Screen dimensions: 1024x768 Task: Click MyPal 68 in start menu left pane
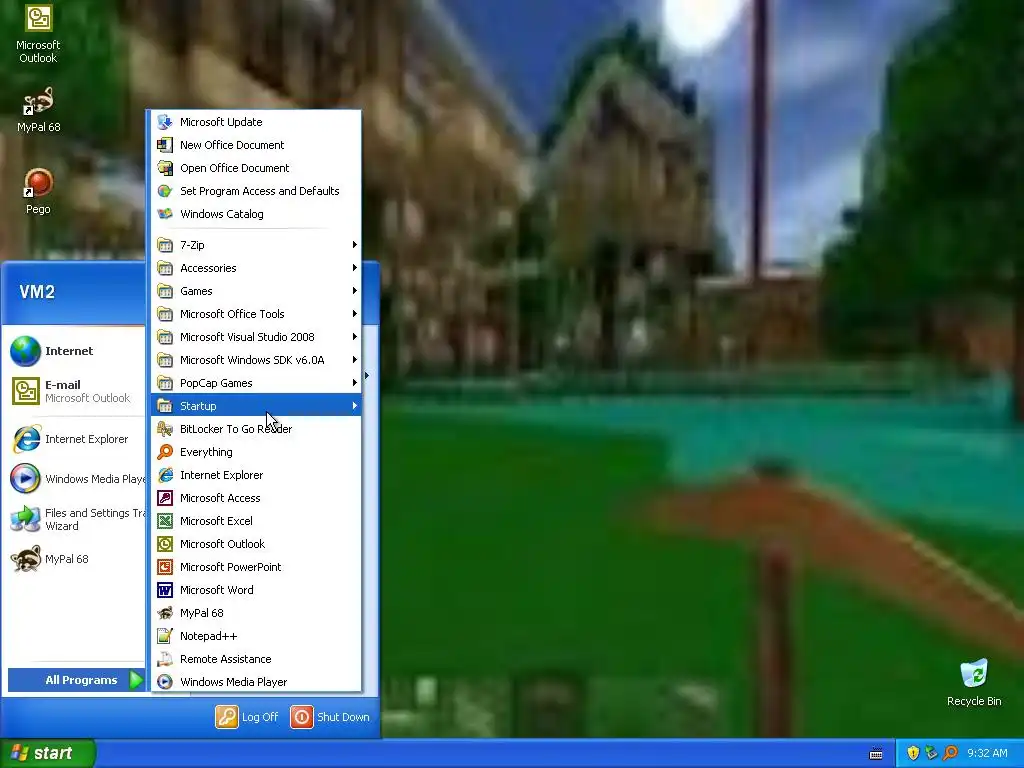(x=75, y=559)
